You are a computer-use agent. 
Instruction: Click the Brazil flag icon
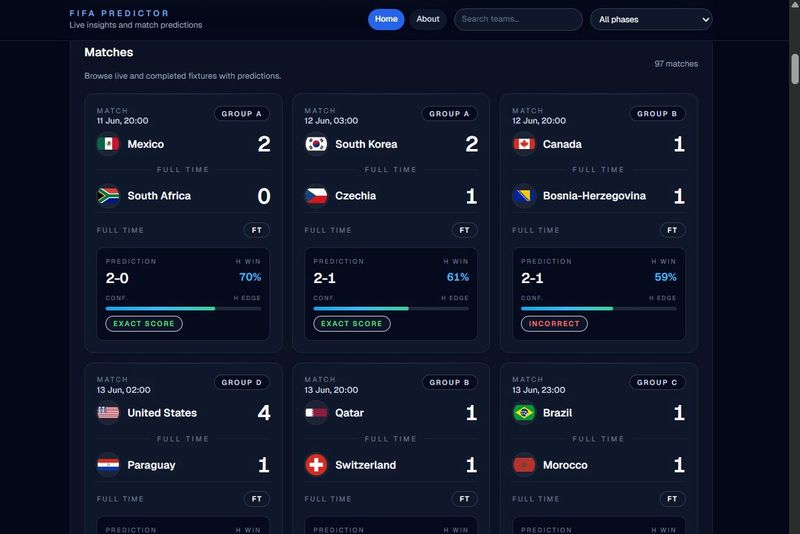tap(524, 413)
